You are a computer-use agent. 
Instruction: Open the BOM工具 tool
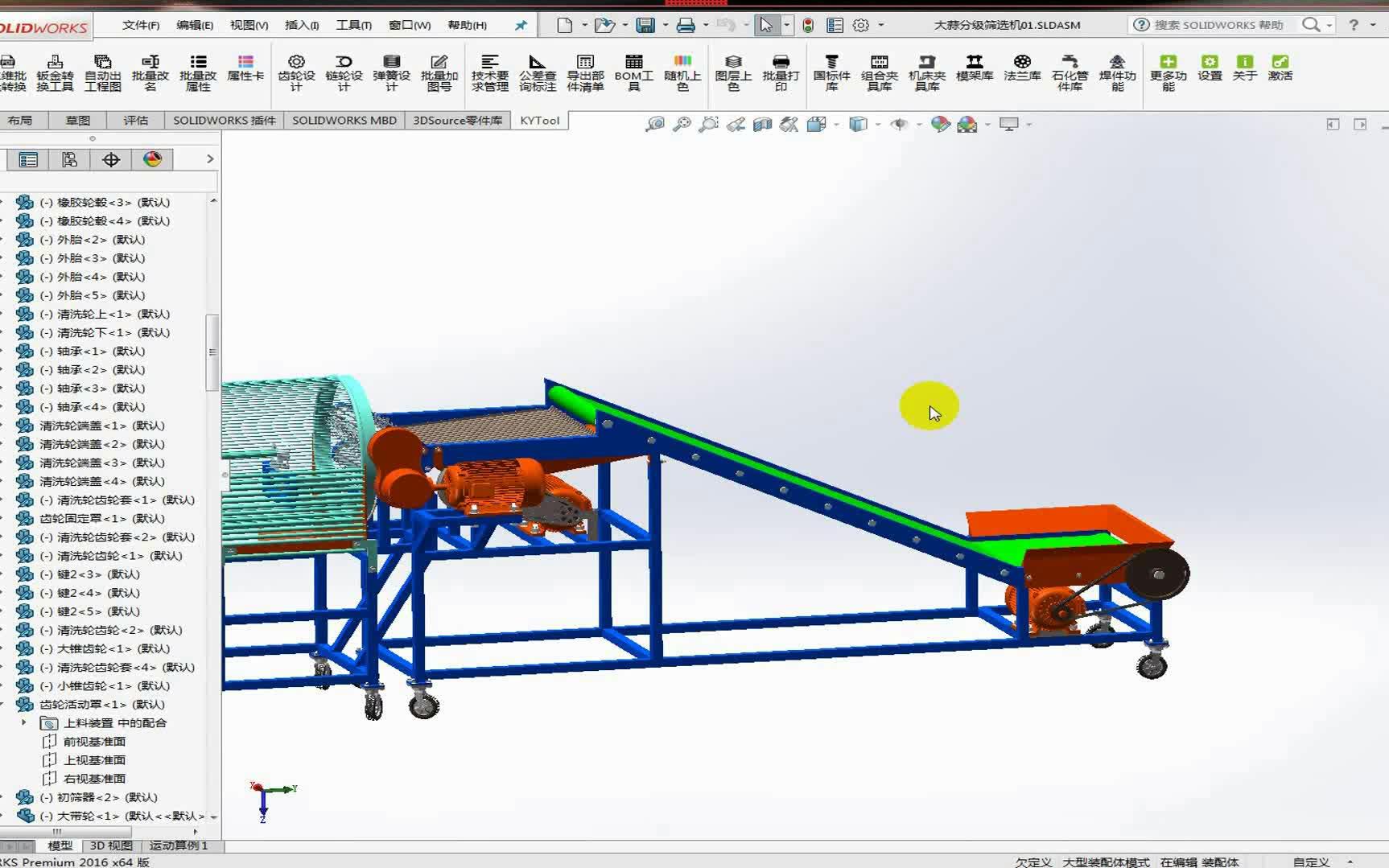633,72
